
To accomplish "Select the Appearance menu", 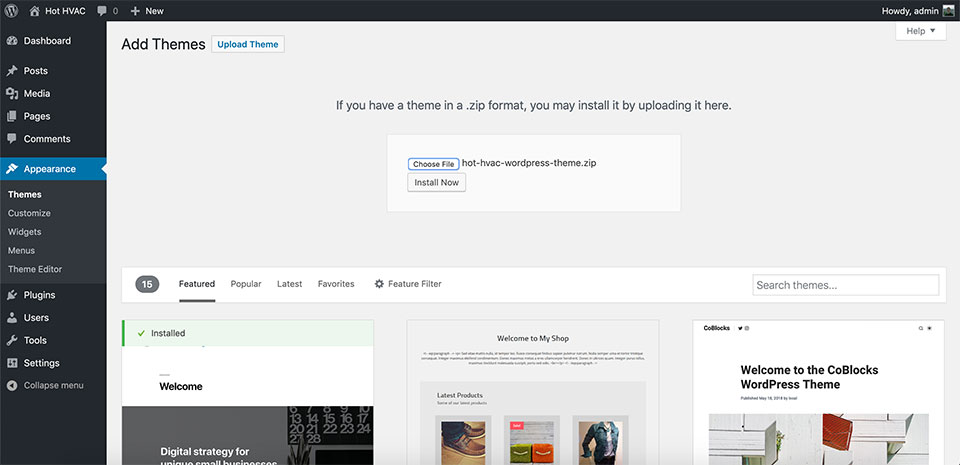I will pyautogui.click(x=53, y=169).
